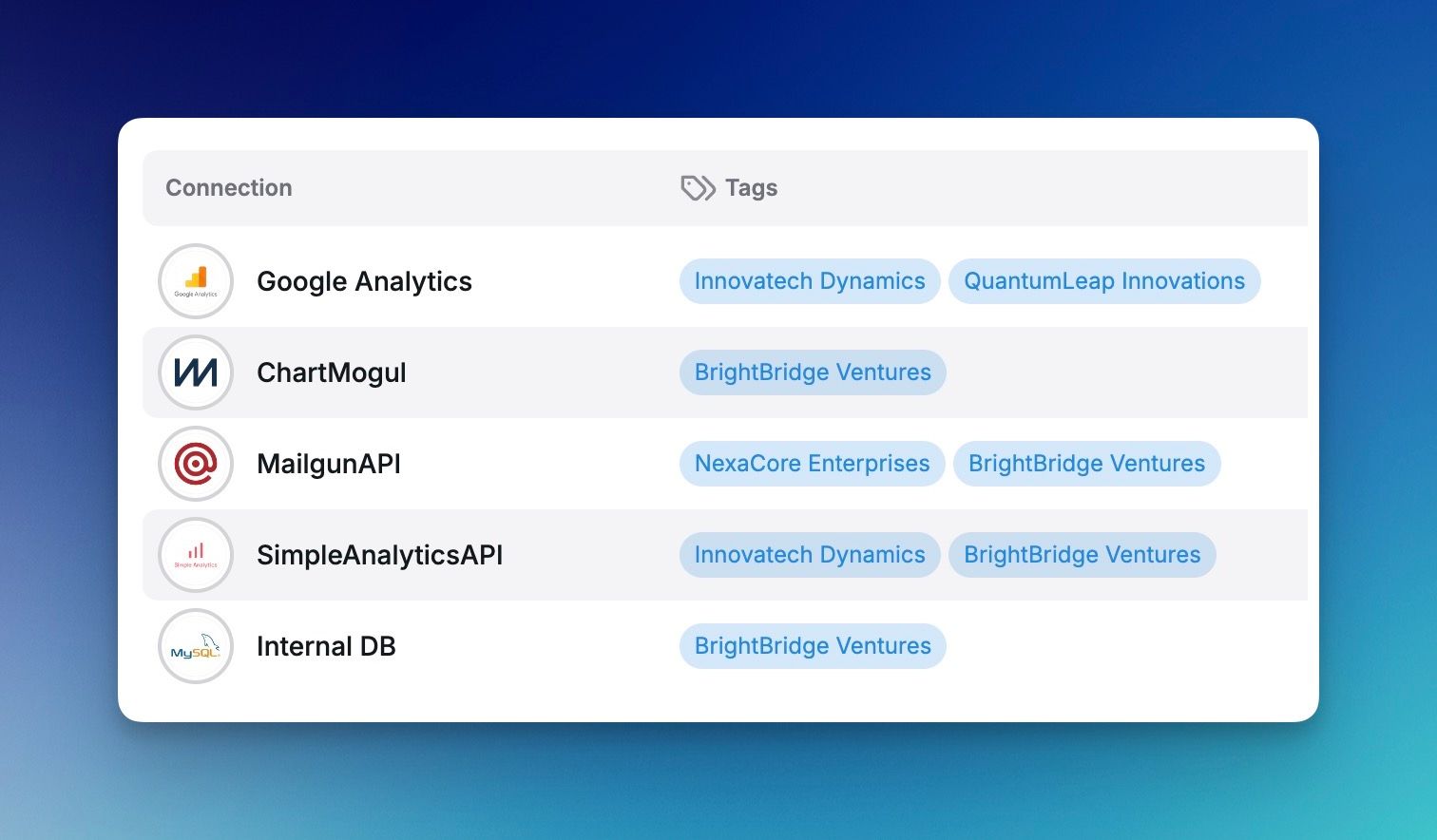Click the QuantumLeap Innovations tag

tap(1104, 281)
